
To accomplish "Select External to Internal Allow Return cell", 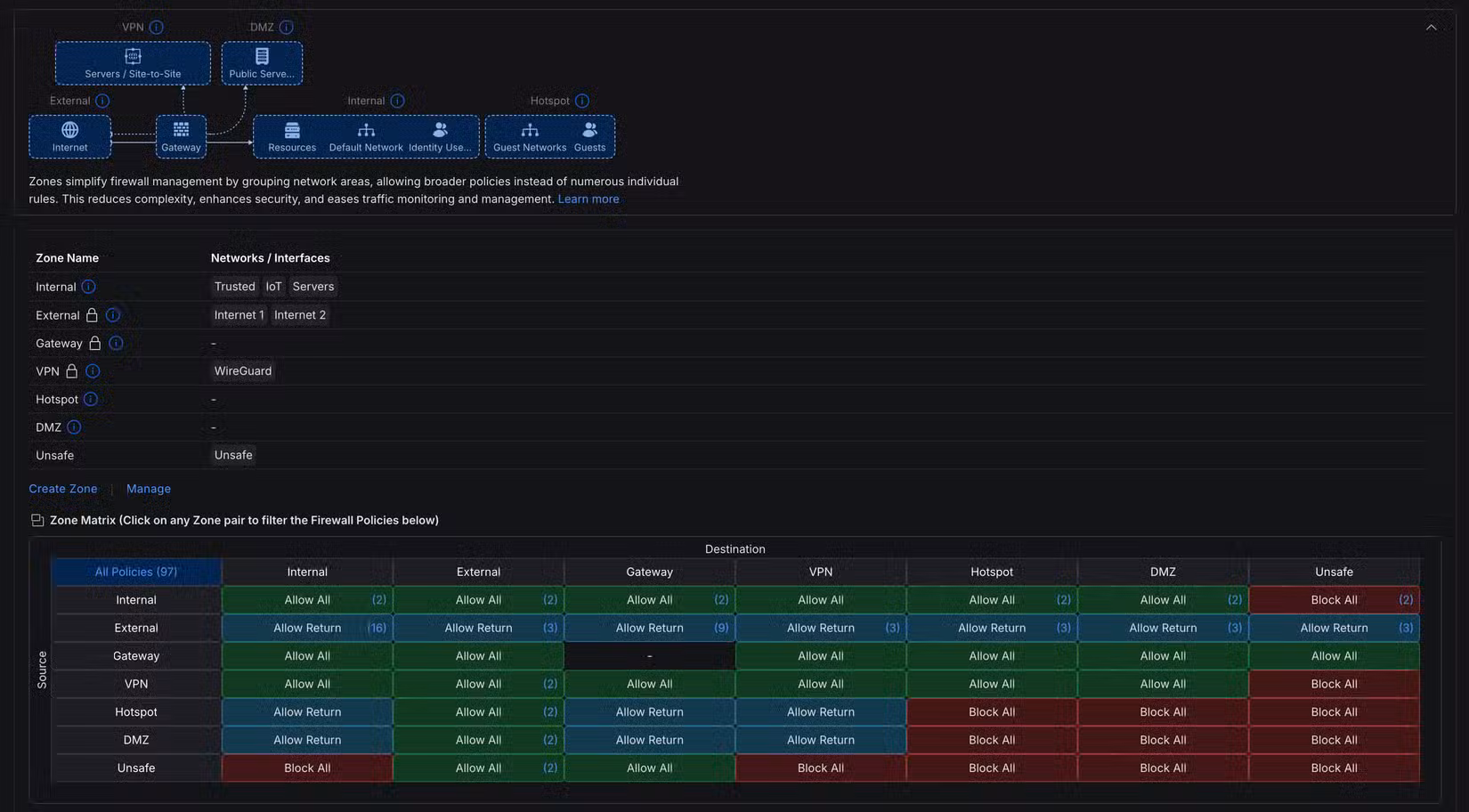I will point(307,628).
